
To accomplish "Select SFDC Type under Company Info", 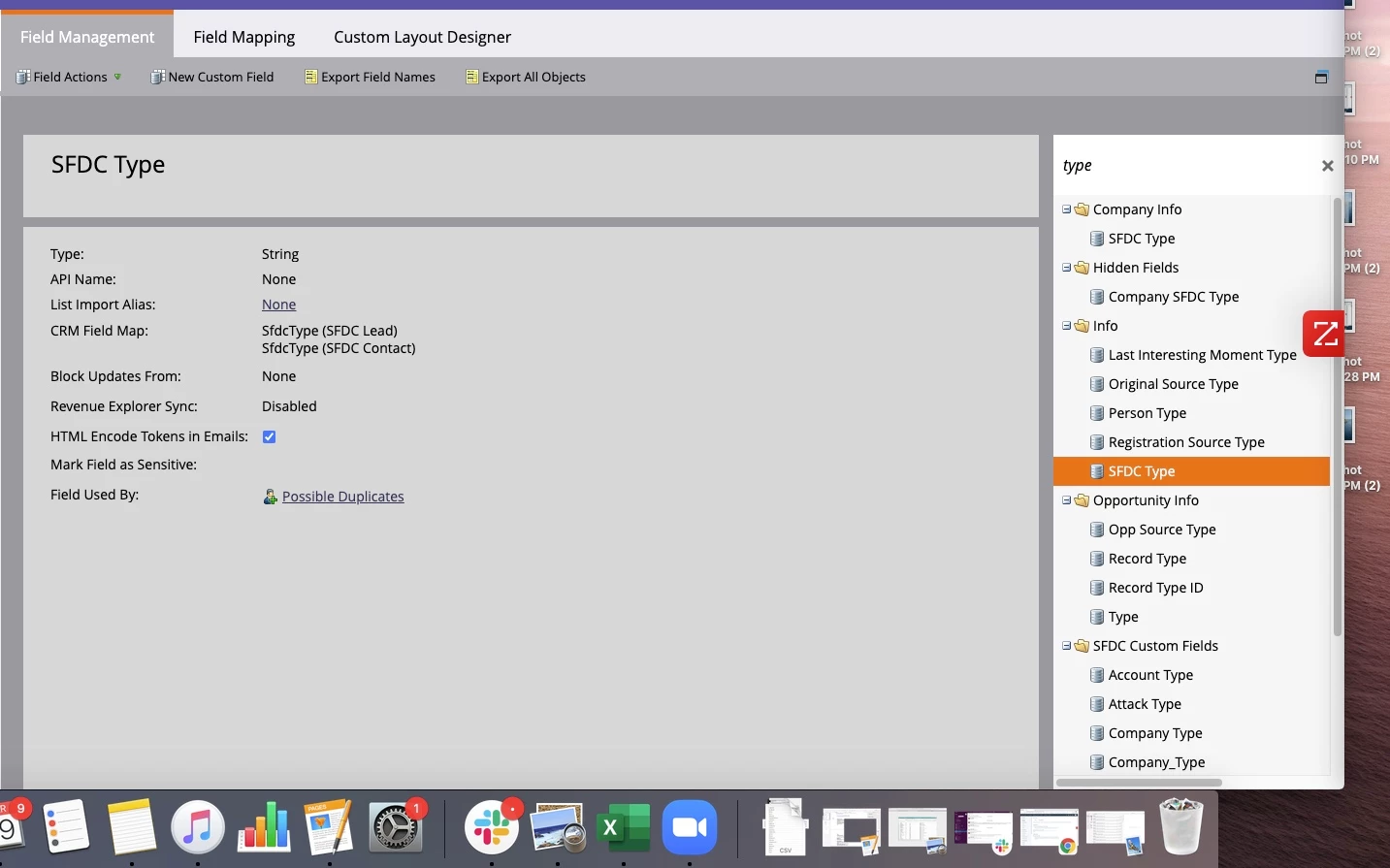I will click(1142, 239).
